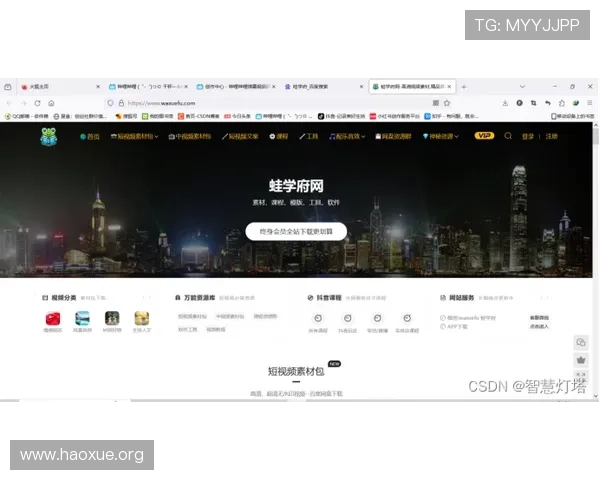The height and width of the screenshot is (480, 600).
Task: Open the 工具 nav item
Action: pos(309,136)
